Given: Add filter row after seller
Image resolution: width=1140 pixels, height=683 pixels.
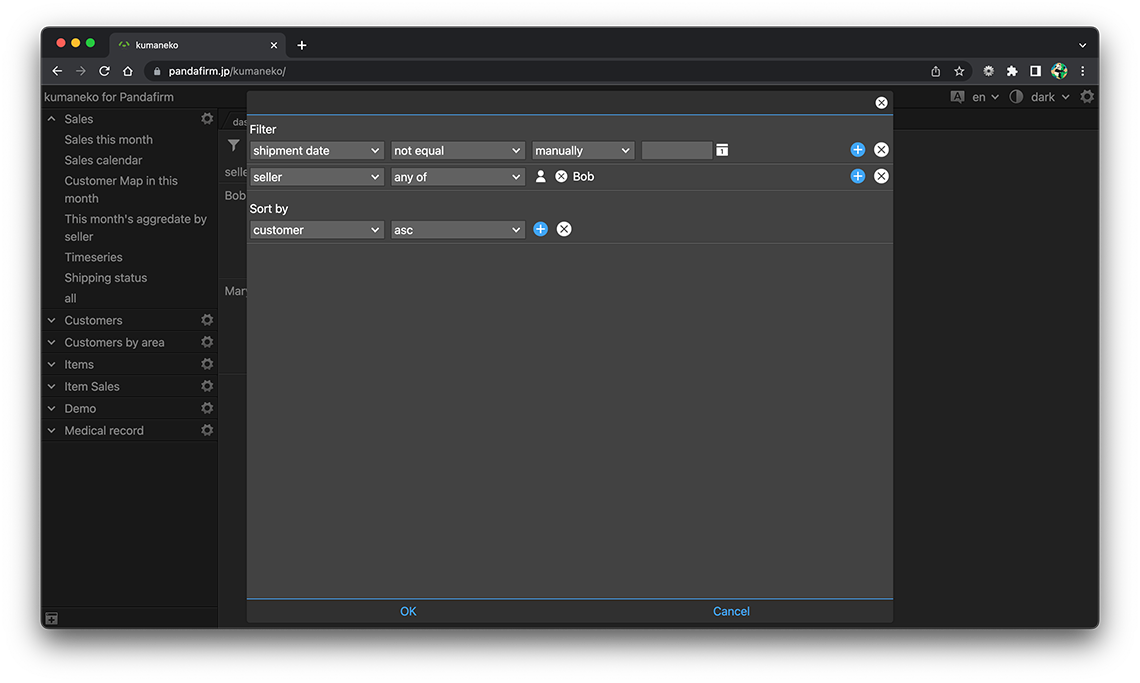Looking at the screenshot, I should [x=857, y=176].
